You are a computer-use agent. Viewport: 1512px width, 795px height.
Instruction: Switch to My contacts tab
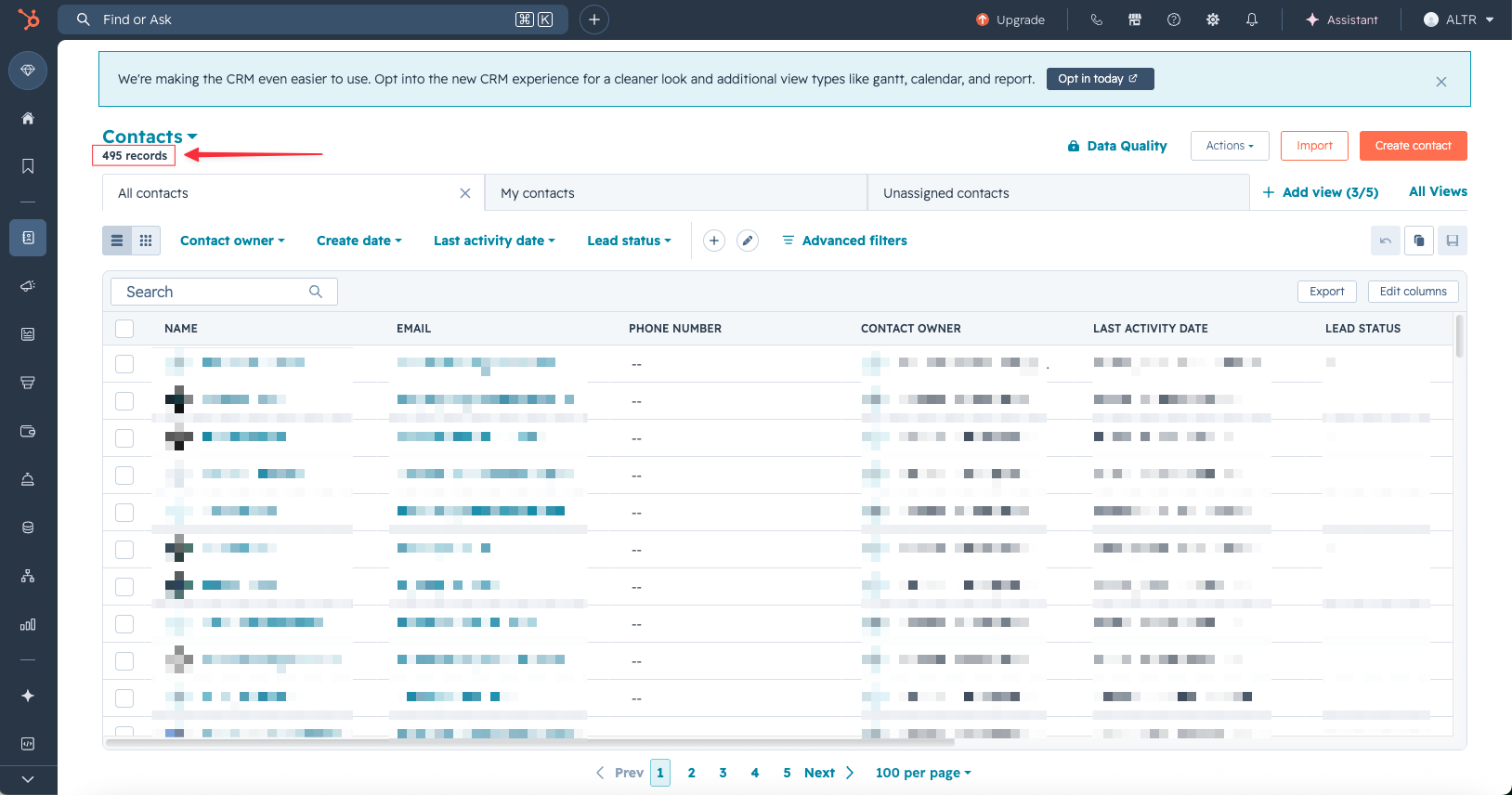coord(676,193)
